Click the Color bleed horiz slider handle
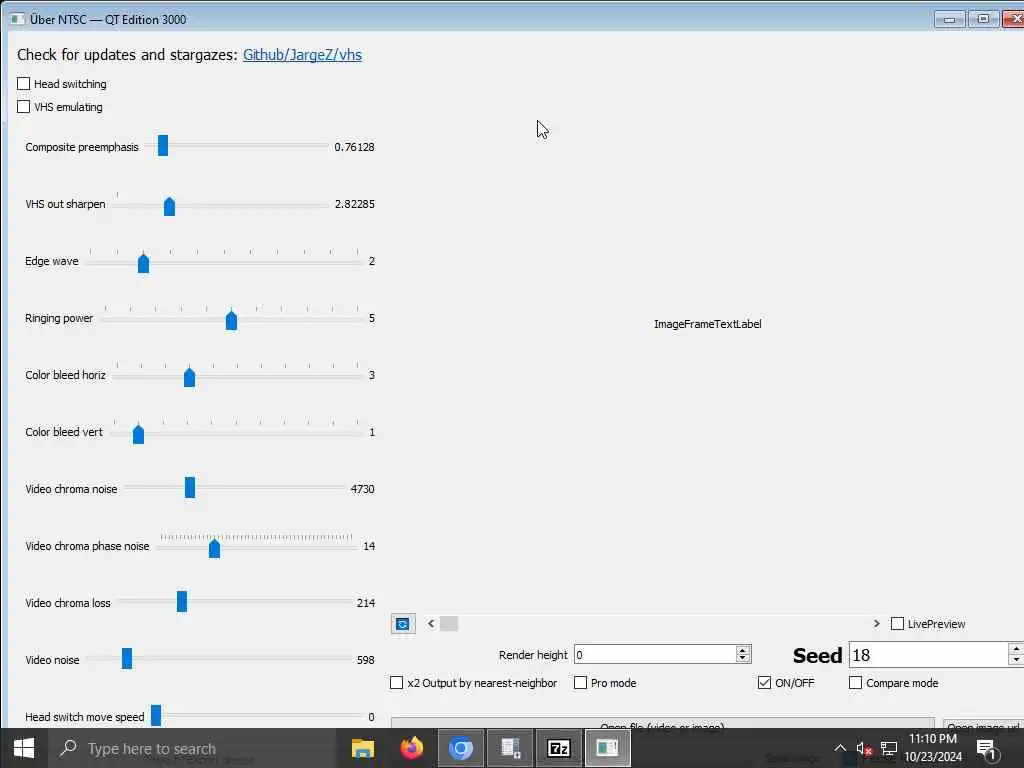 (189, 376)
